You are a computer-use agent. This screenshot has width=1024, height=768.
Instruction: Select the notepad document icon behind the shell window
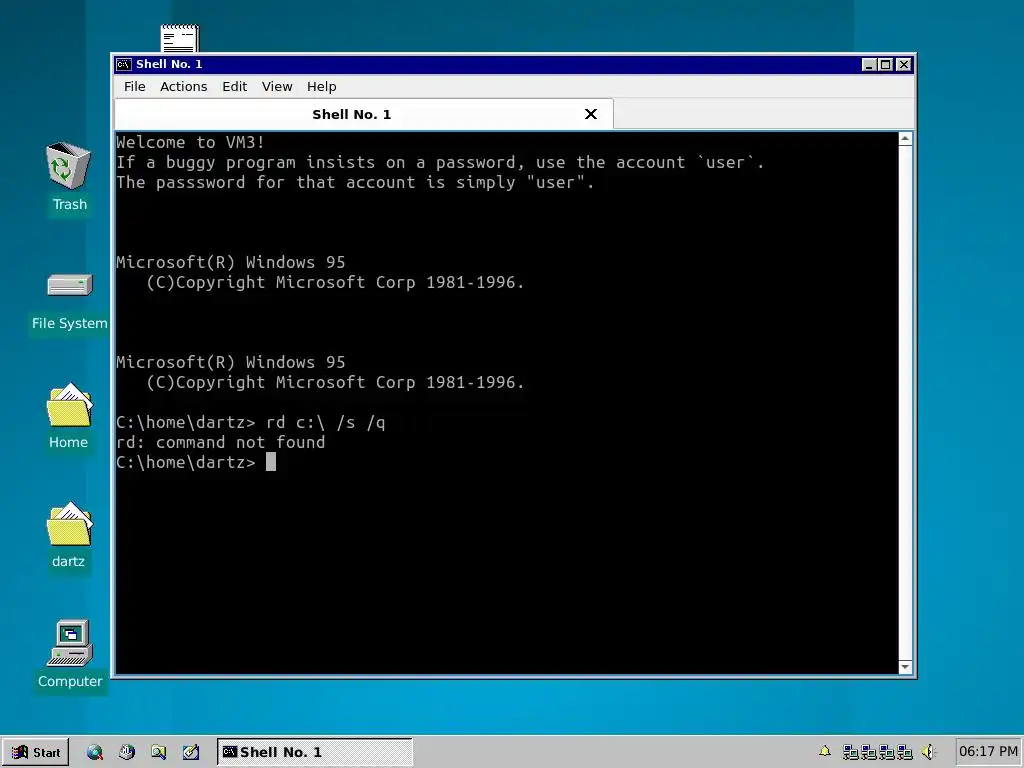click(180, 38)
